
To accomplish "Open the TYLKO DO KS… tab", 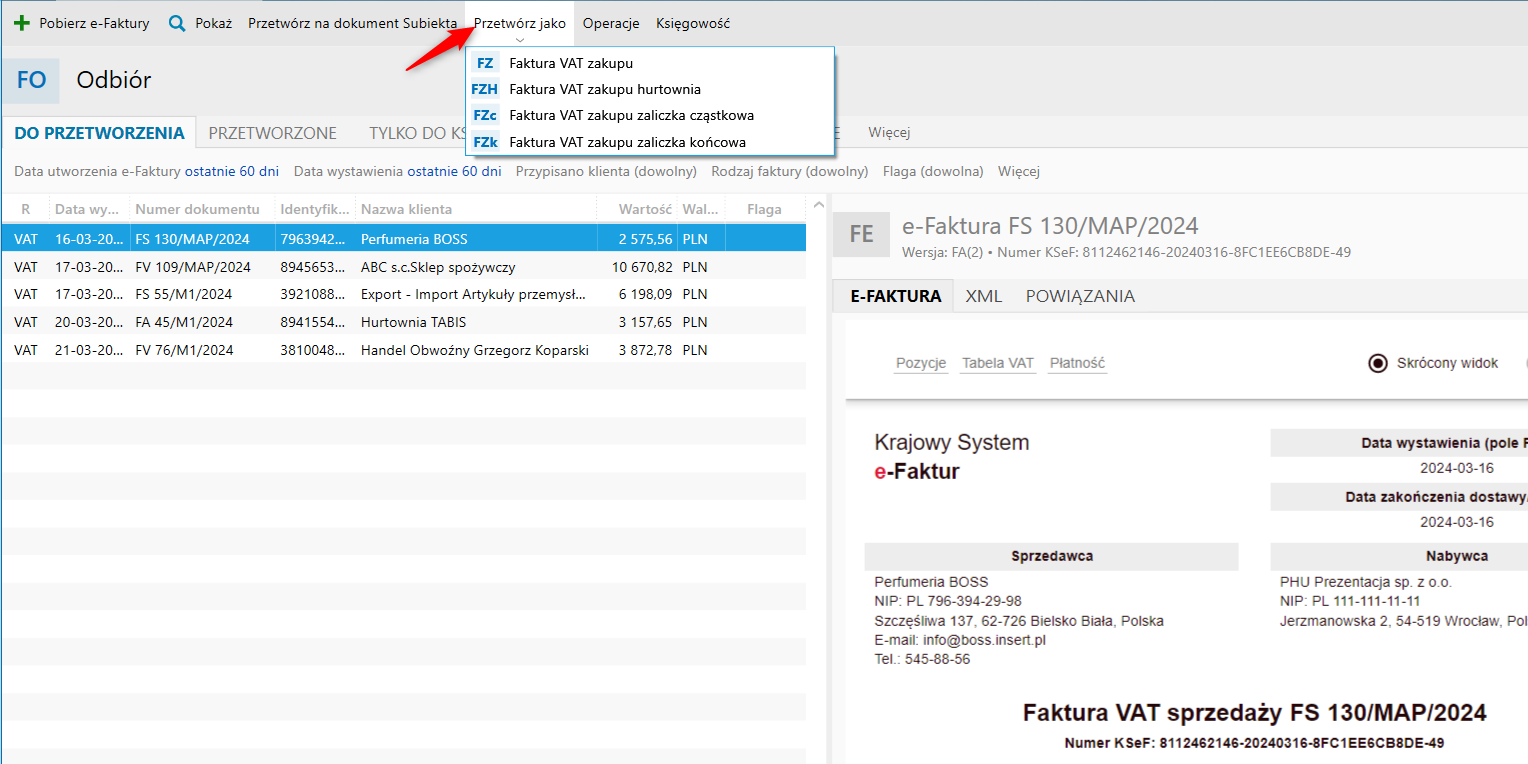I will point(416,133).
